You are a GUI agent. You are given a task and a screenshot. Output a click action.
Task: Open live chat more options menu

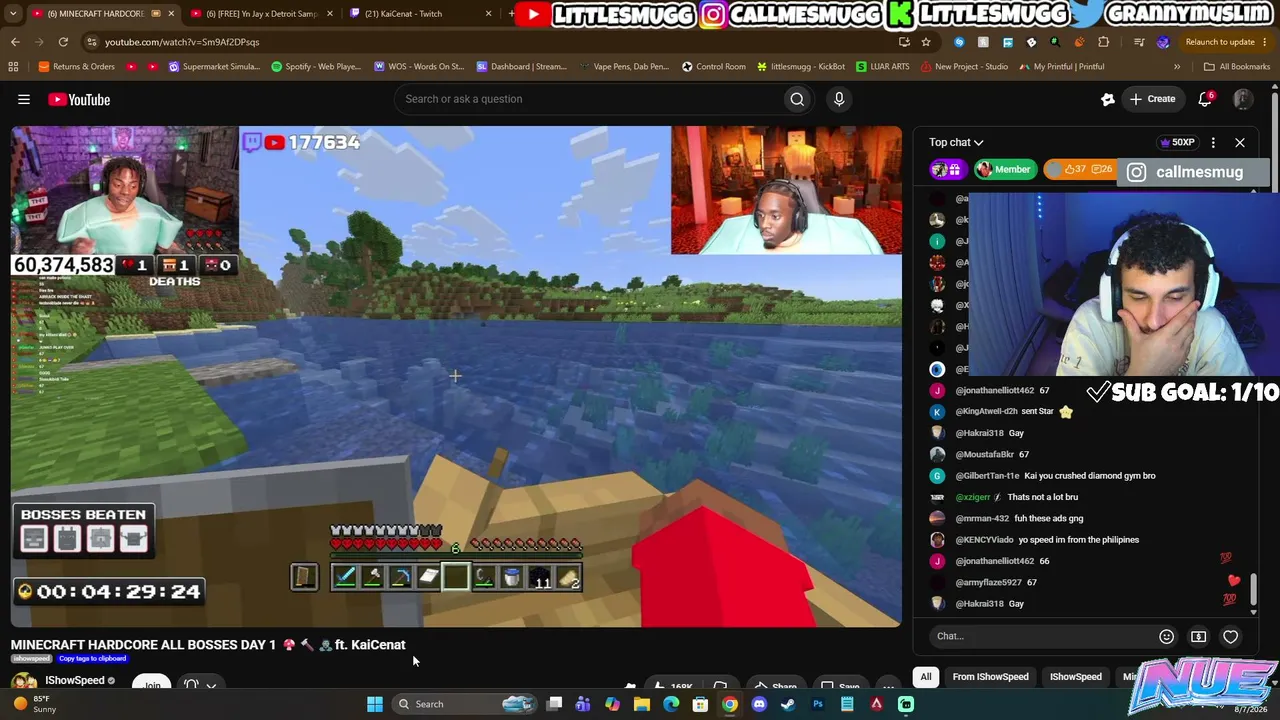1213,142
